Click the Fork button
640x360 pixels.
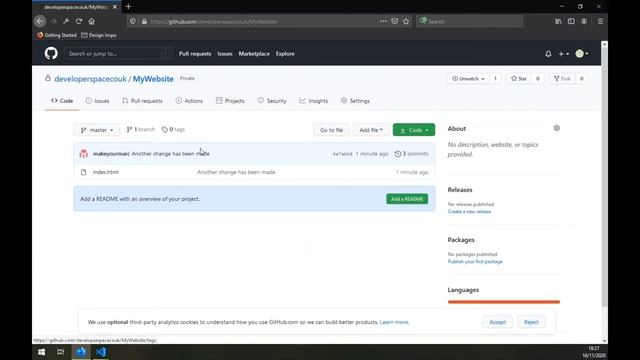tap(562, 78)
